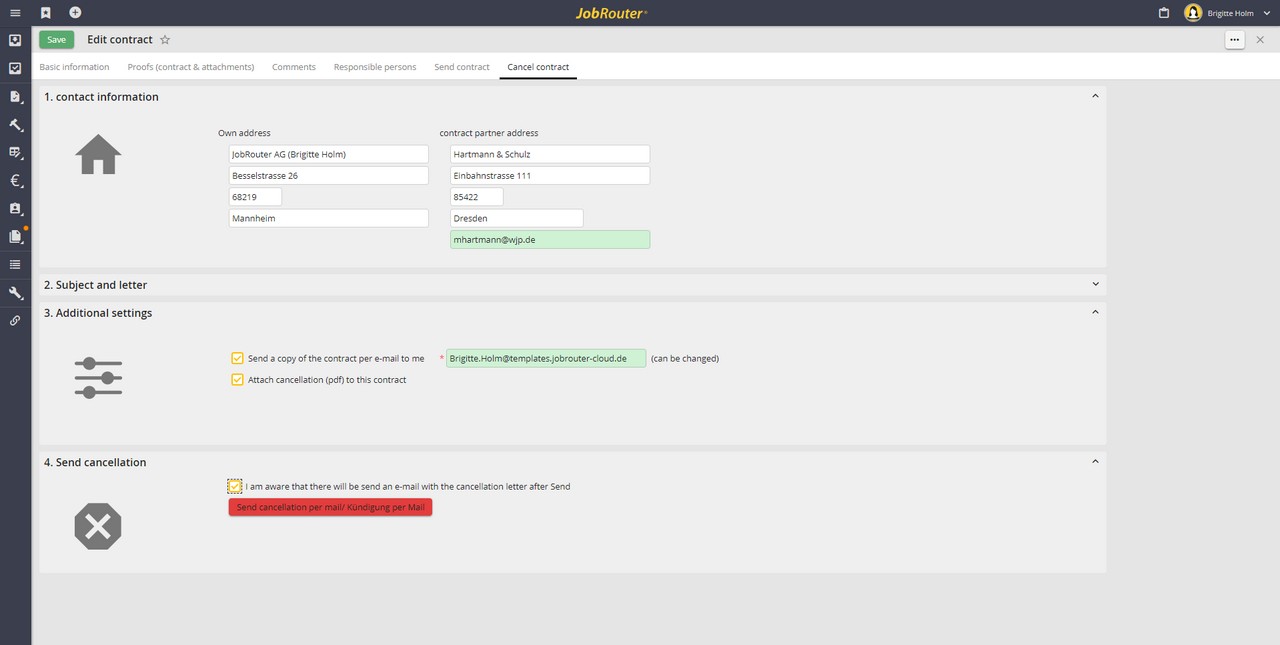1280x645 pixels.
Task: Open the gavel icon in the sidebar
Action: (15, 125)
